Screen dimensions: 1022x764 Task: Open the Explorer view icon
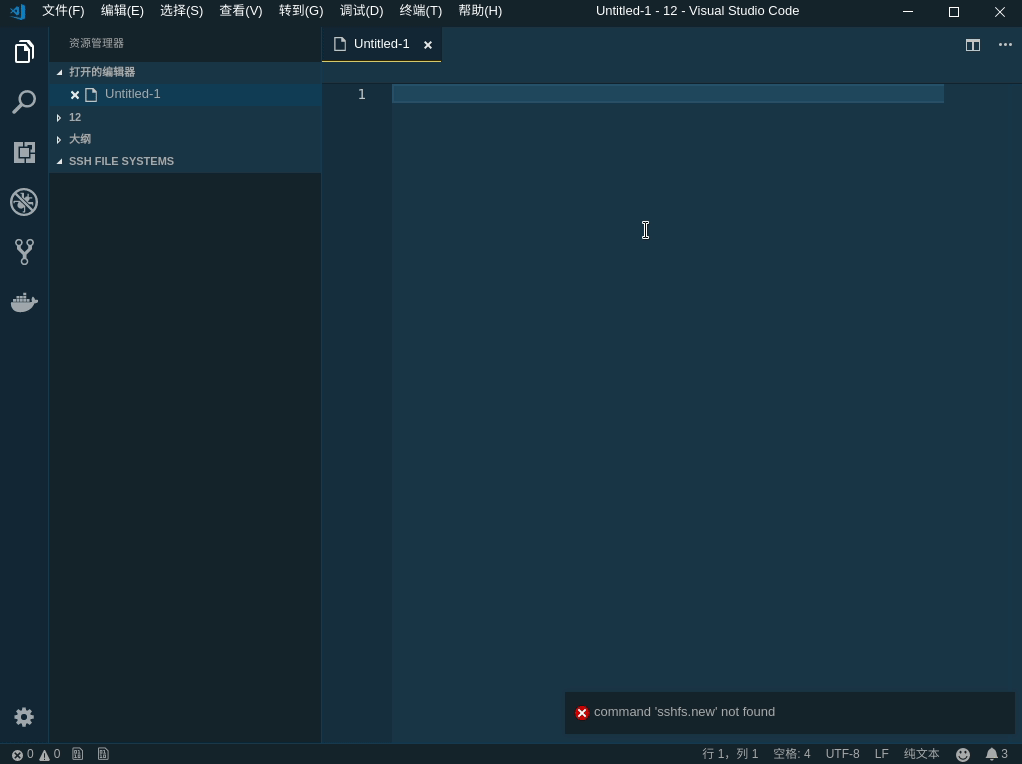coord(24,51)
